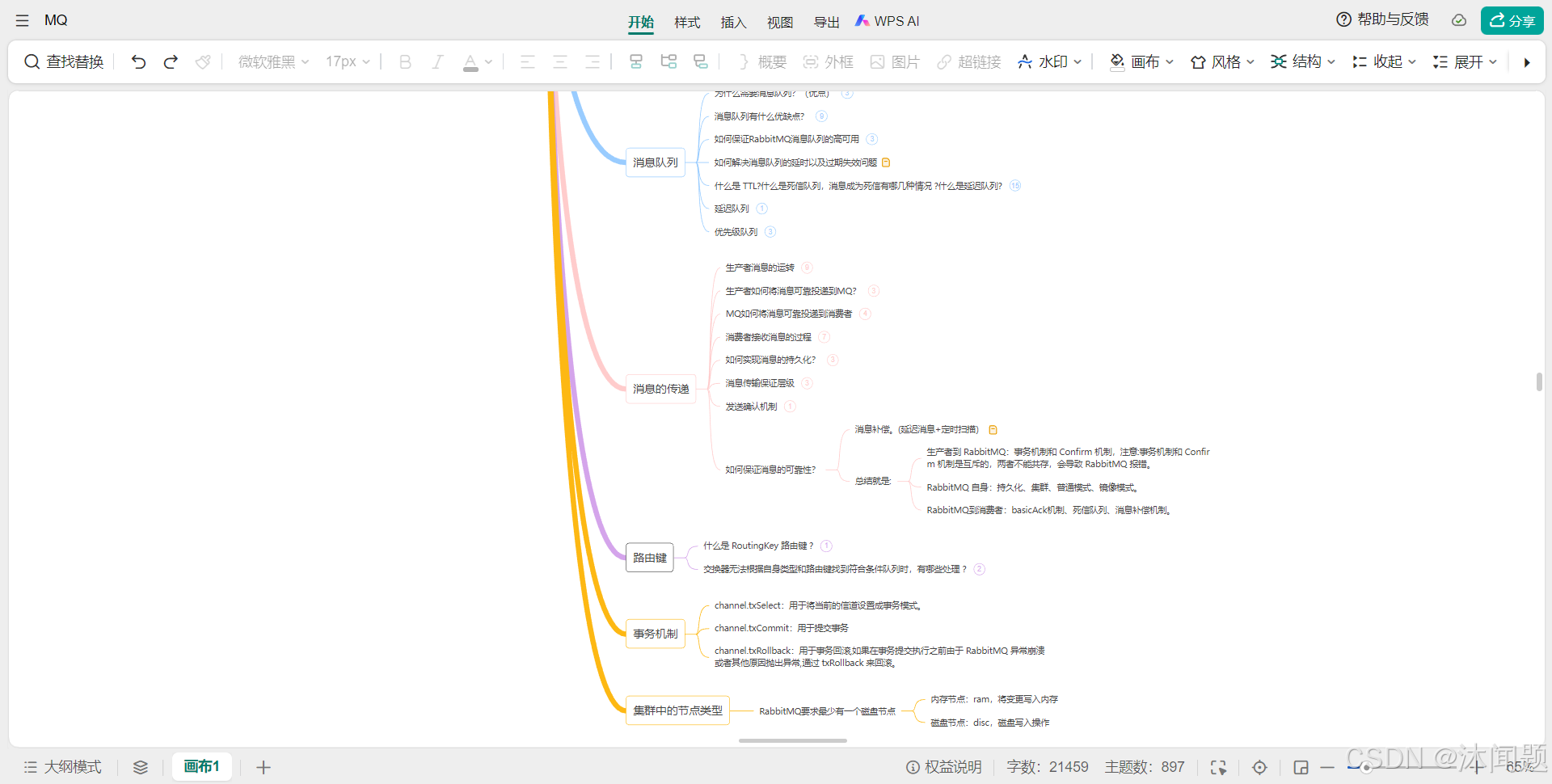Center align the text
This screenshot has width=1552, height=784.
pos(559,61)
